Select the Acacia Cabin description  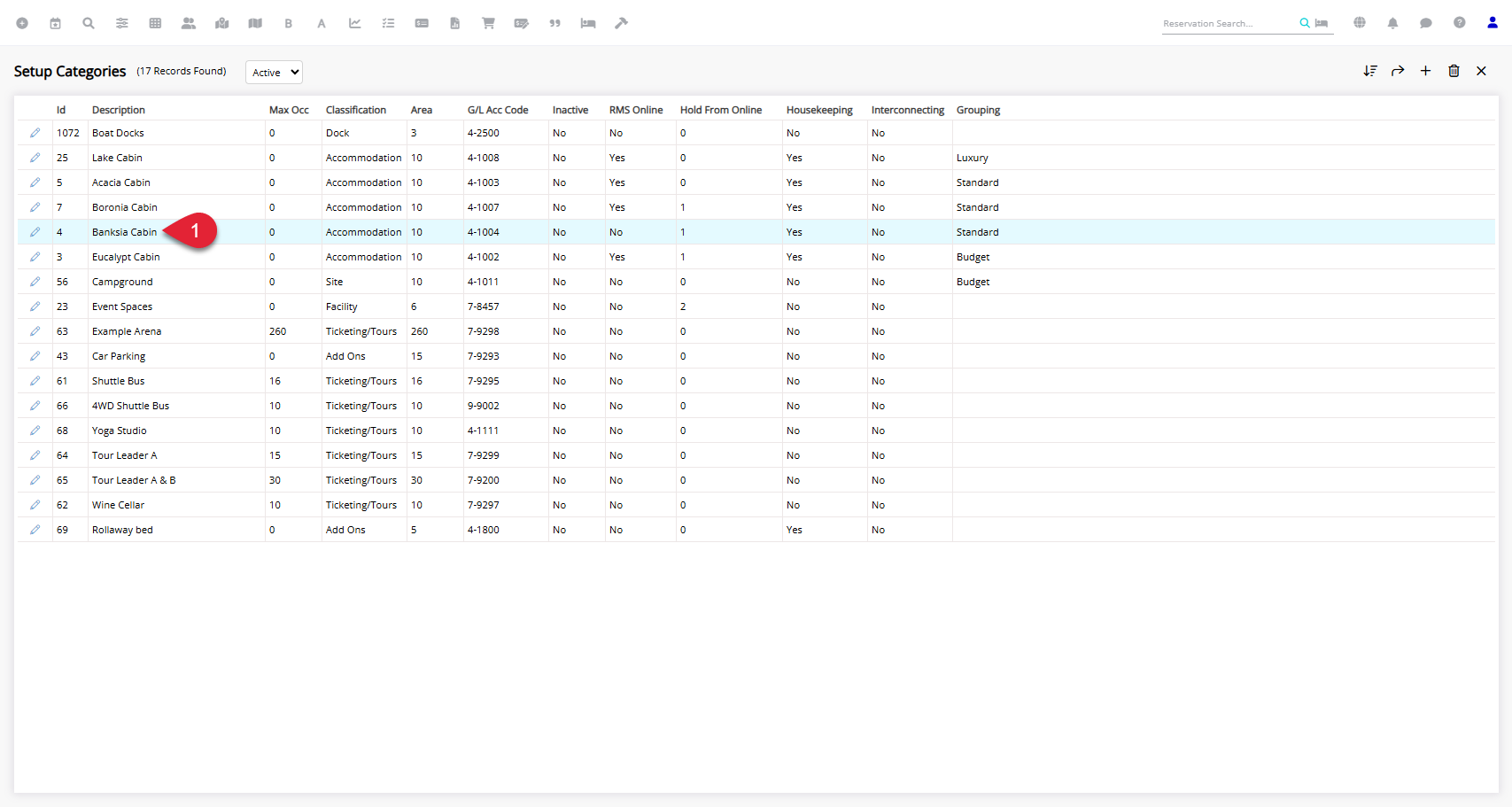point(121,182)
